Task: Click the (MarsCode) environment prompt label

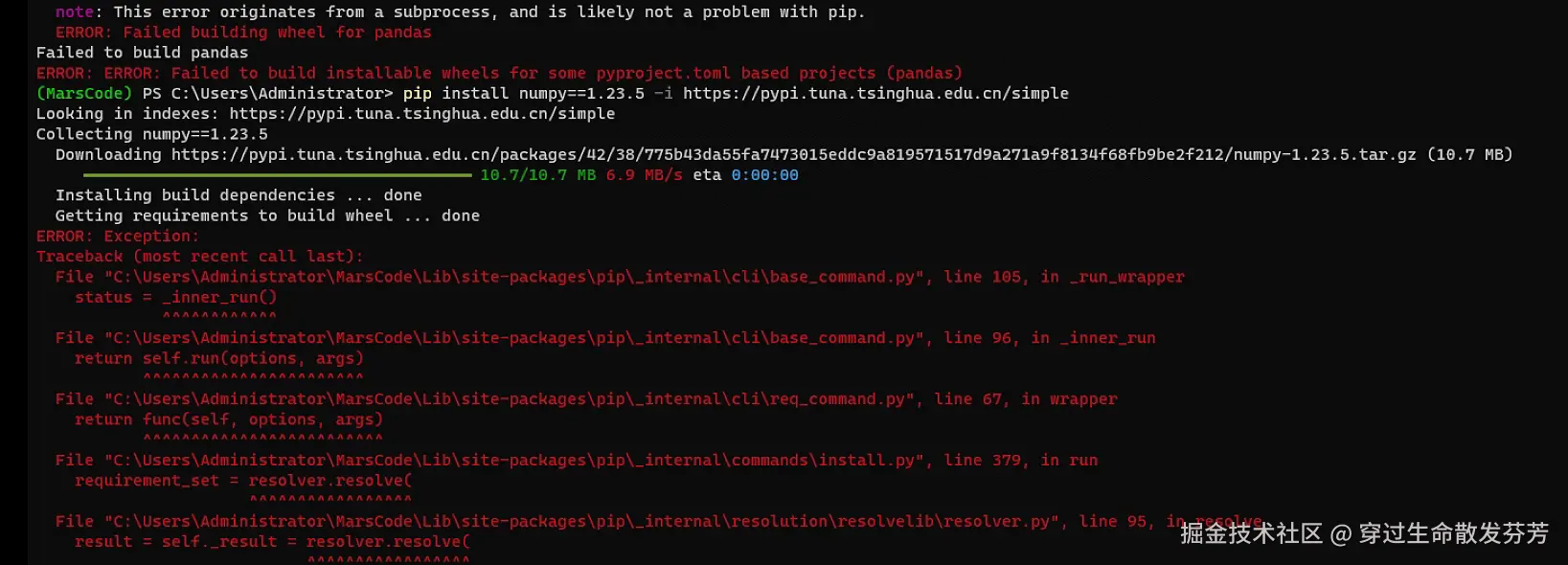Action: pyautogui.click(x=84, y=93)
